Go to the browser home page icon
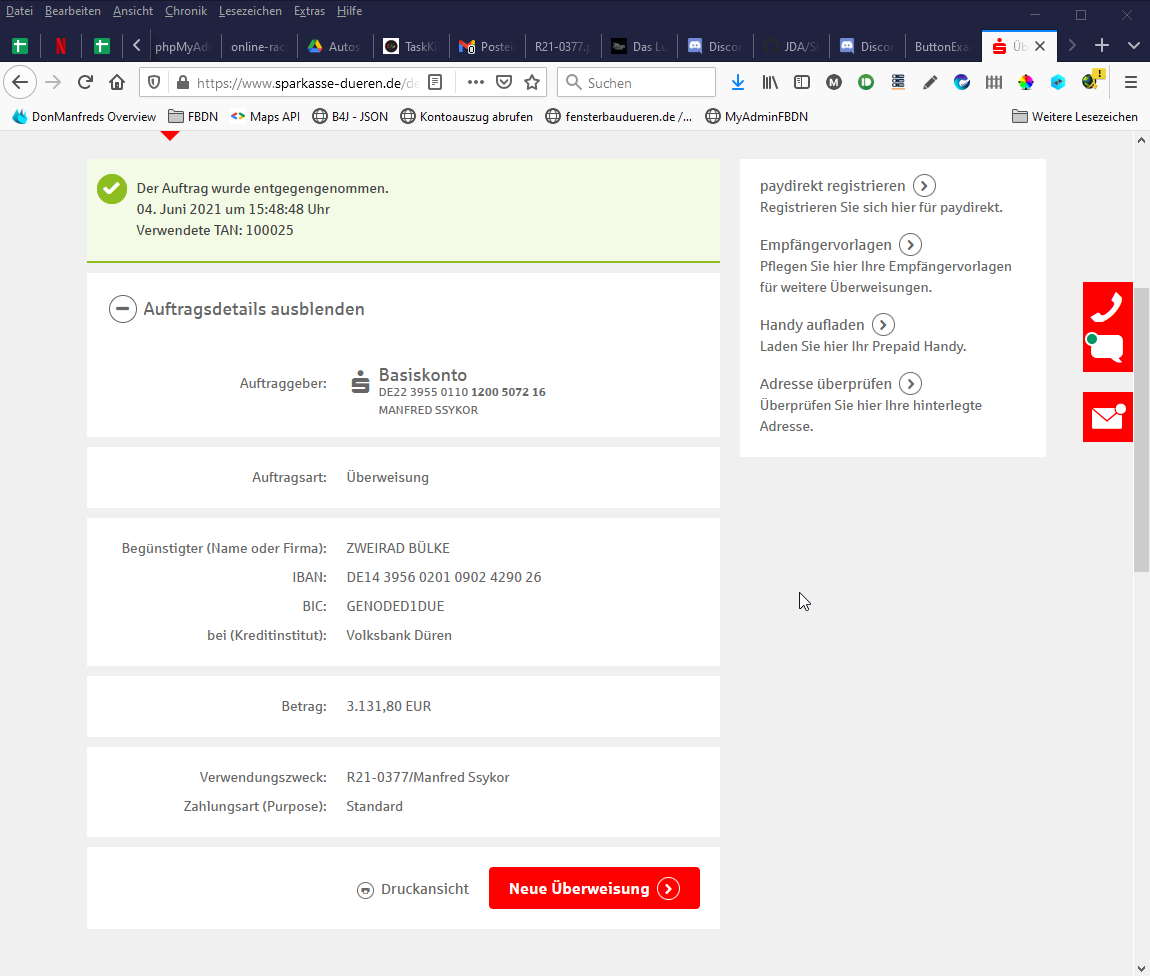Viewport: 1150px width, 976px height. 117,82
